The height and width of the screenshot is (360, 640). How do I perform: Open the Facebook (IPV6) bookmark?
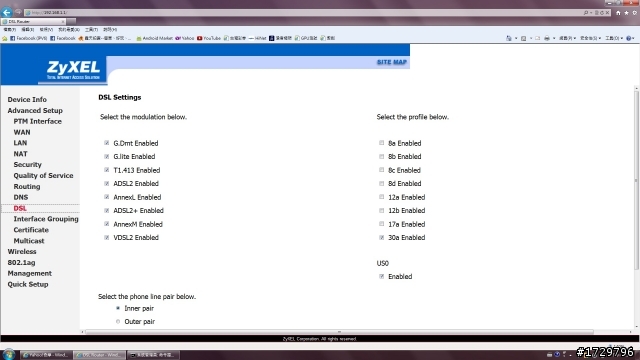coord(29,38)
